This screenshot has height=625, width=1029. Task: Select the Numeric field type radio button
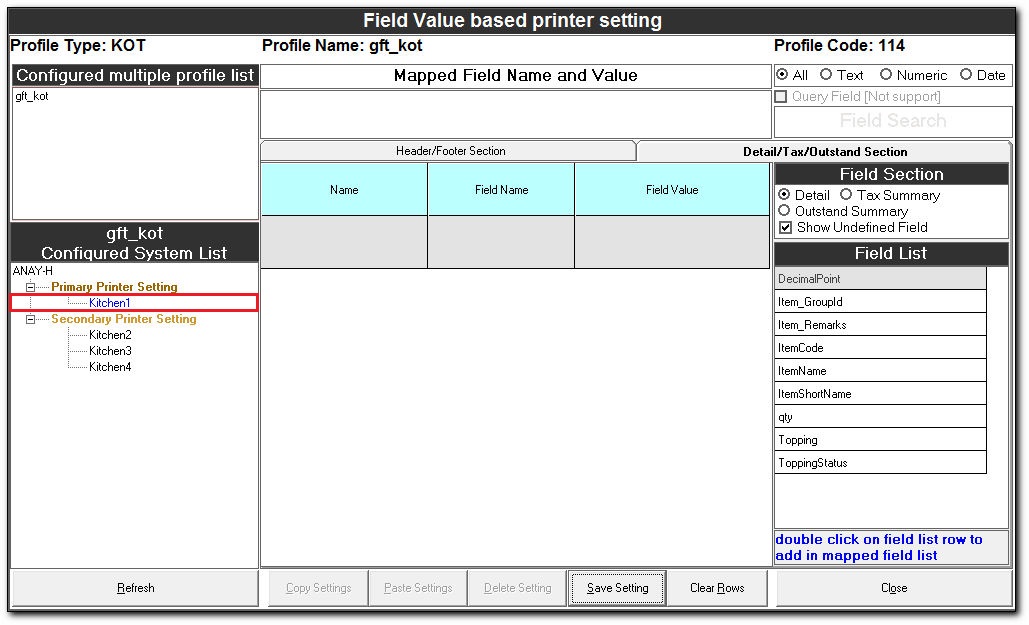pyautogui.click(x=886, y=75)
